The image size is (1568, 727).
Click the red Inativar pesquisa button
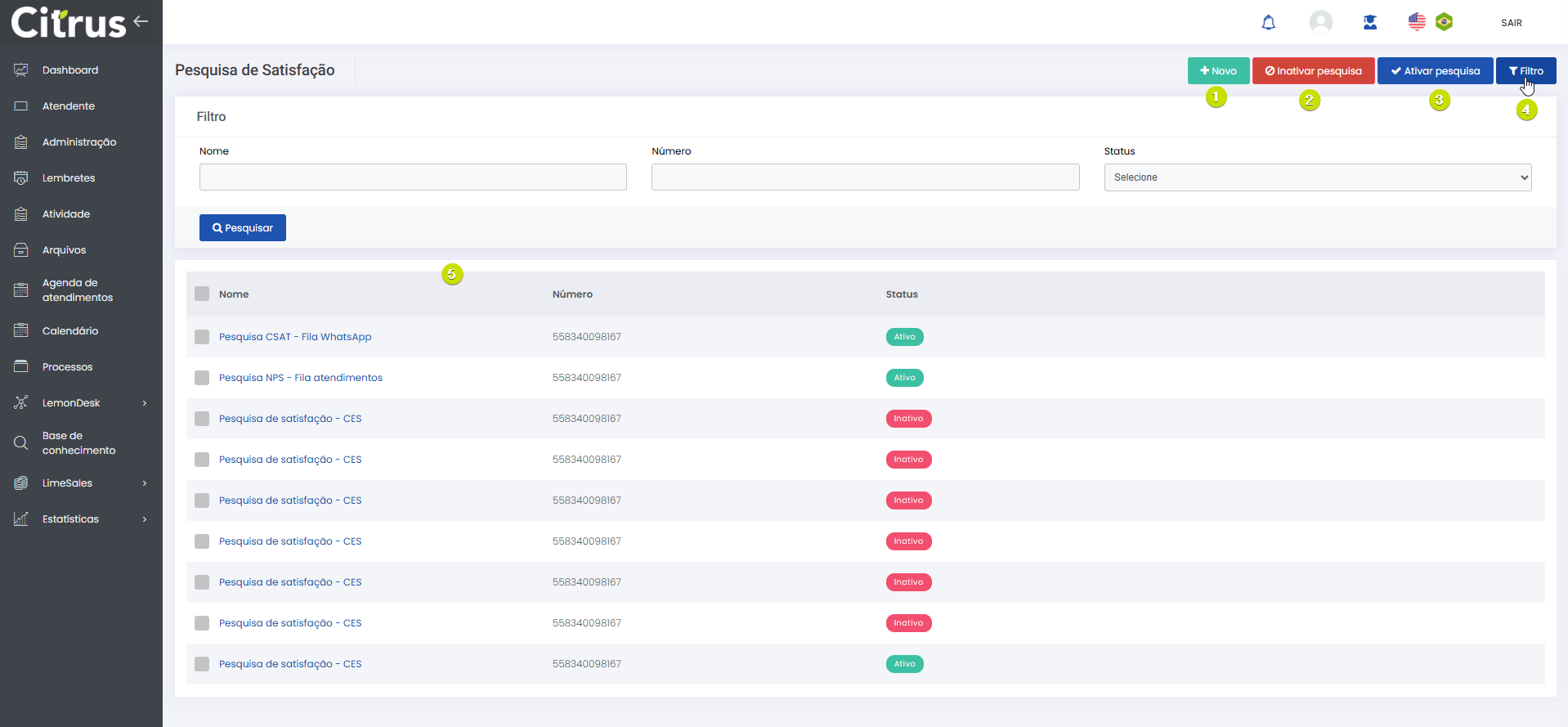coord(1313,71)
